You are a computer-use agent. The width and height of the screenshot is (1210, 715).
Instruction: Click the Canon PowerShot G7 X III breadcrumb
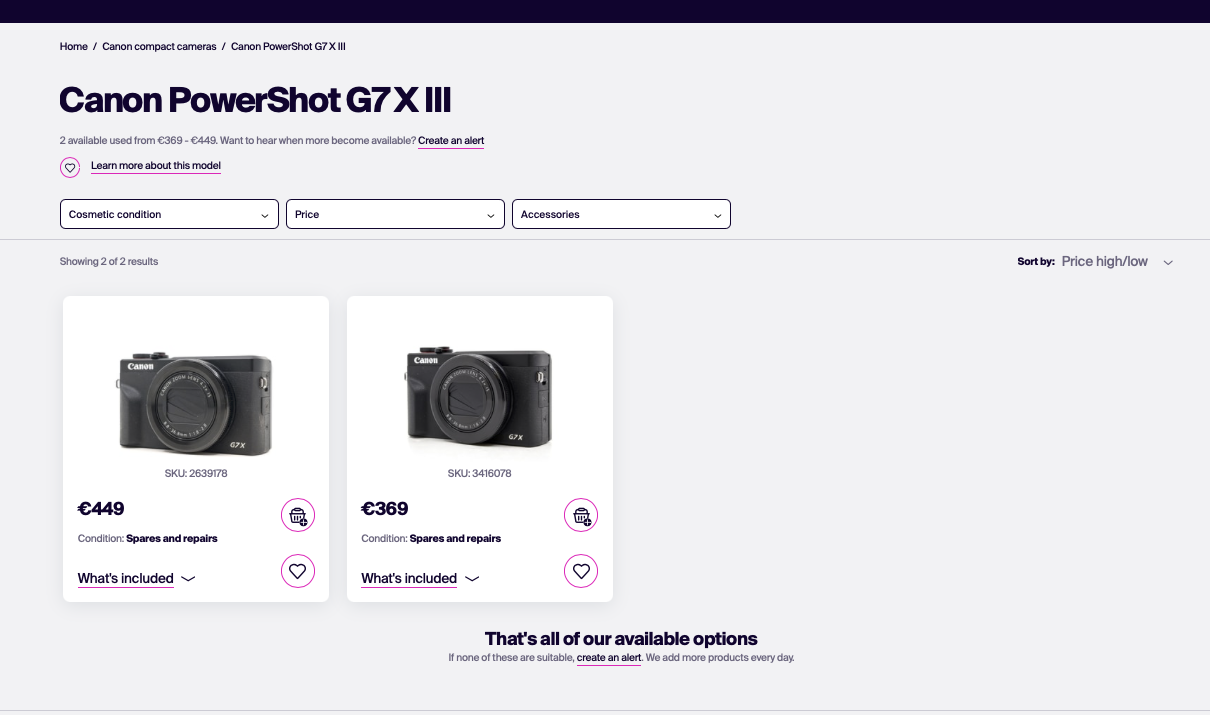coord(288,47)
